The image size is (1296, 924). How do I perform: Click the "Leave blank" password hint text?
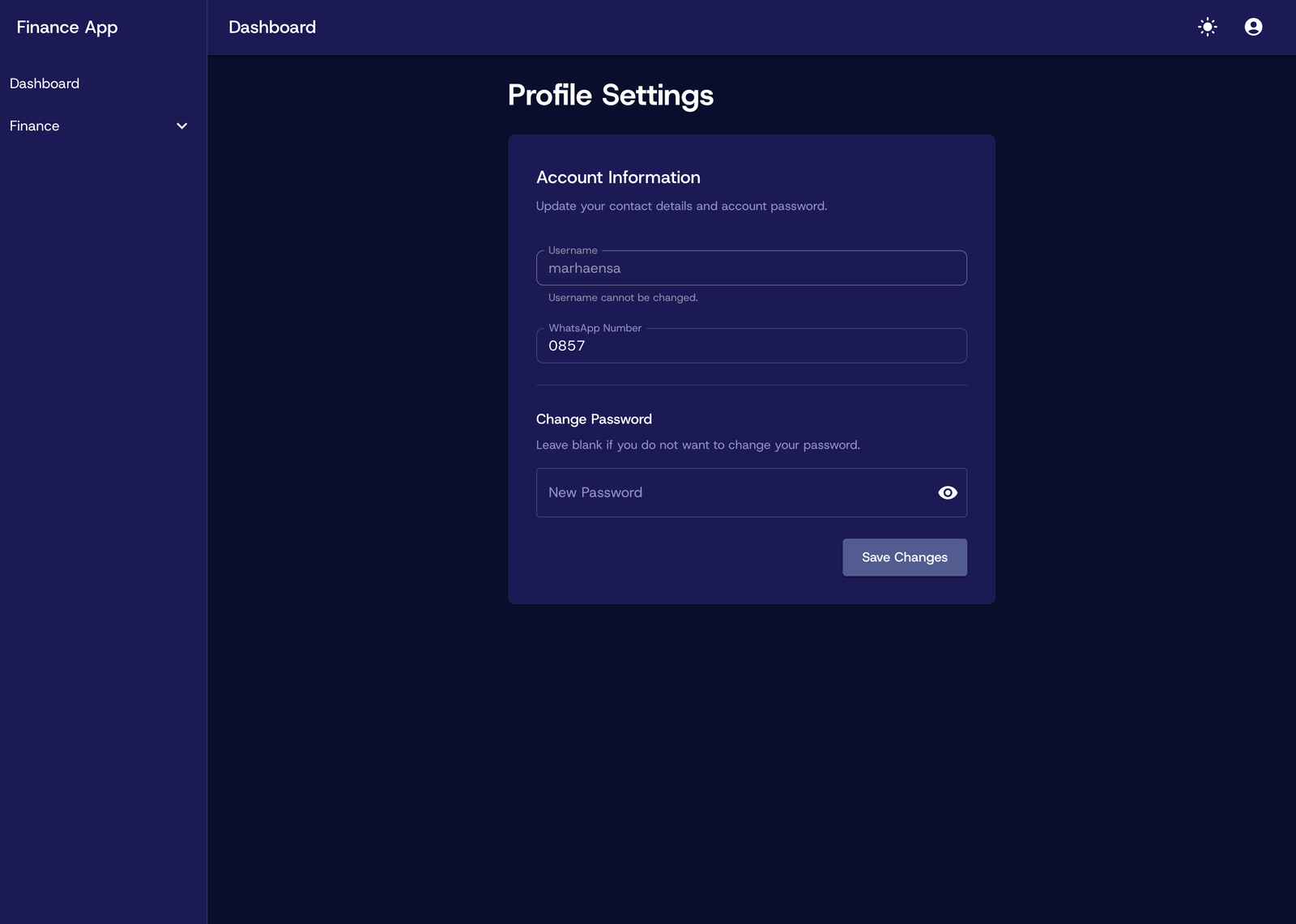[x=697, y=445]
